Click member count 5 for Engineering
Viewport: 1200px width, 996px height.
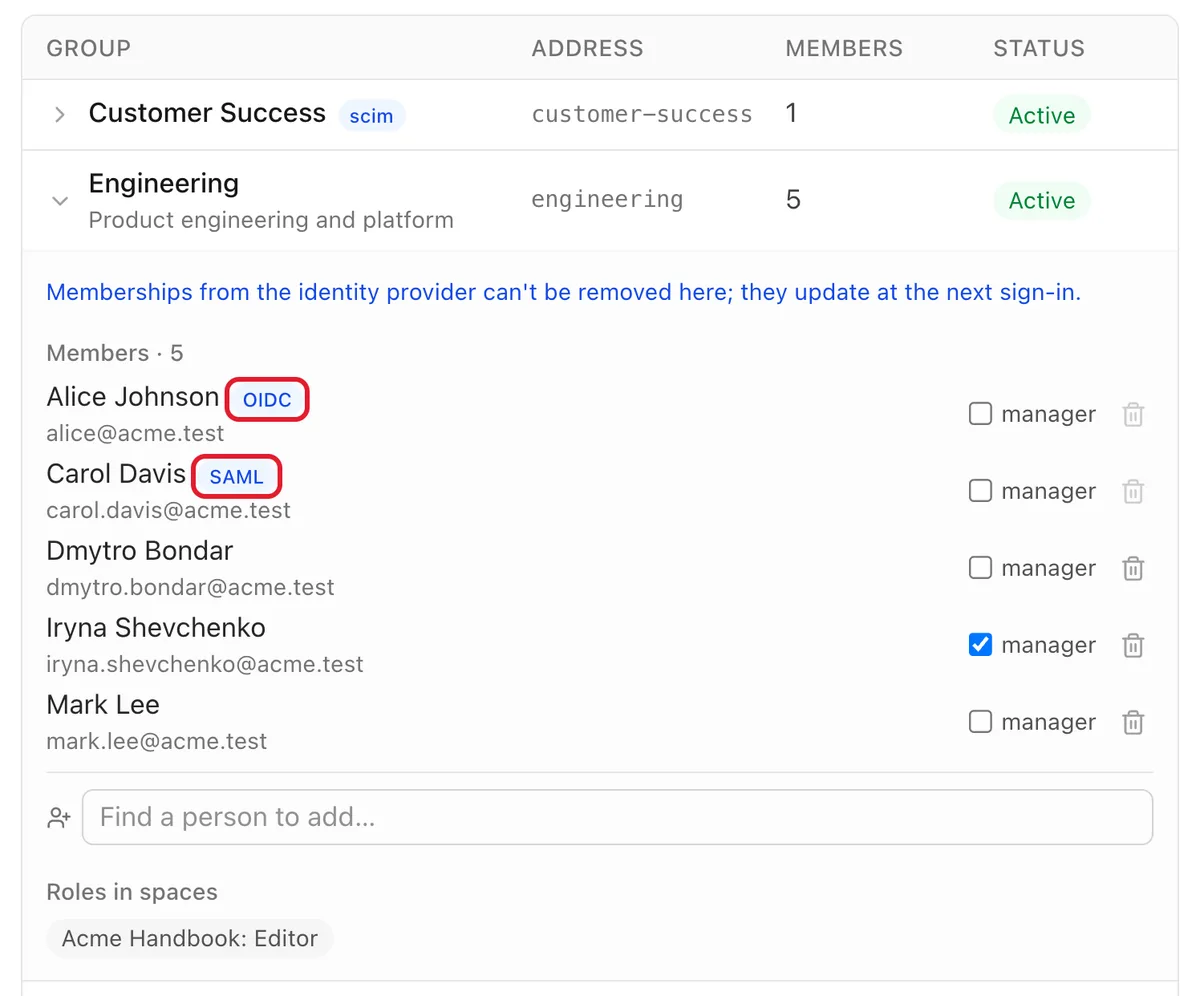click(x=793, y=200)
